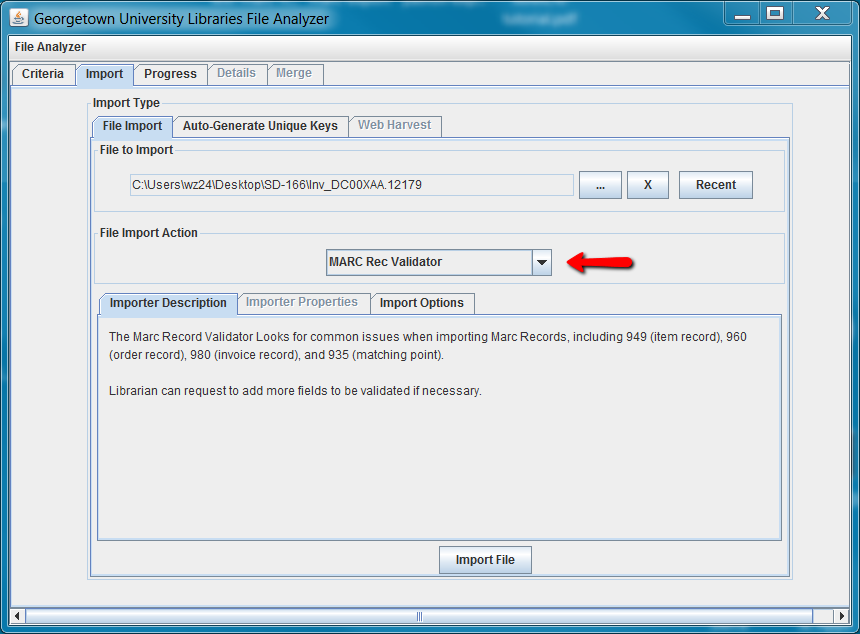Switch to the Criteria tab

(43, 74)
